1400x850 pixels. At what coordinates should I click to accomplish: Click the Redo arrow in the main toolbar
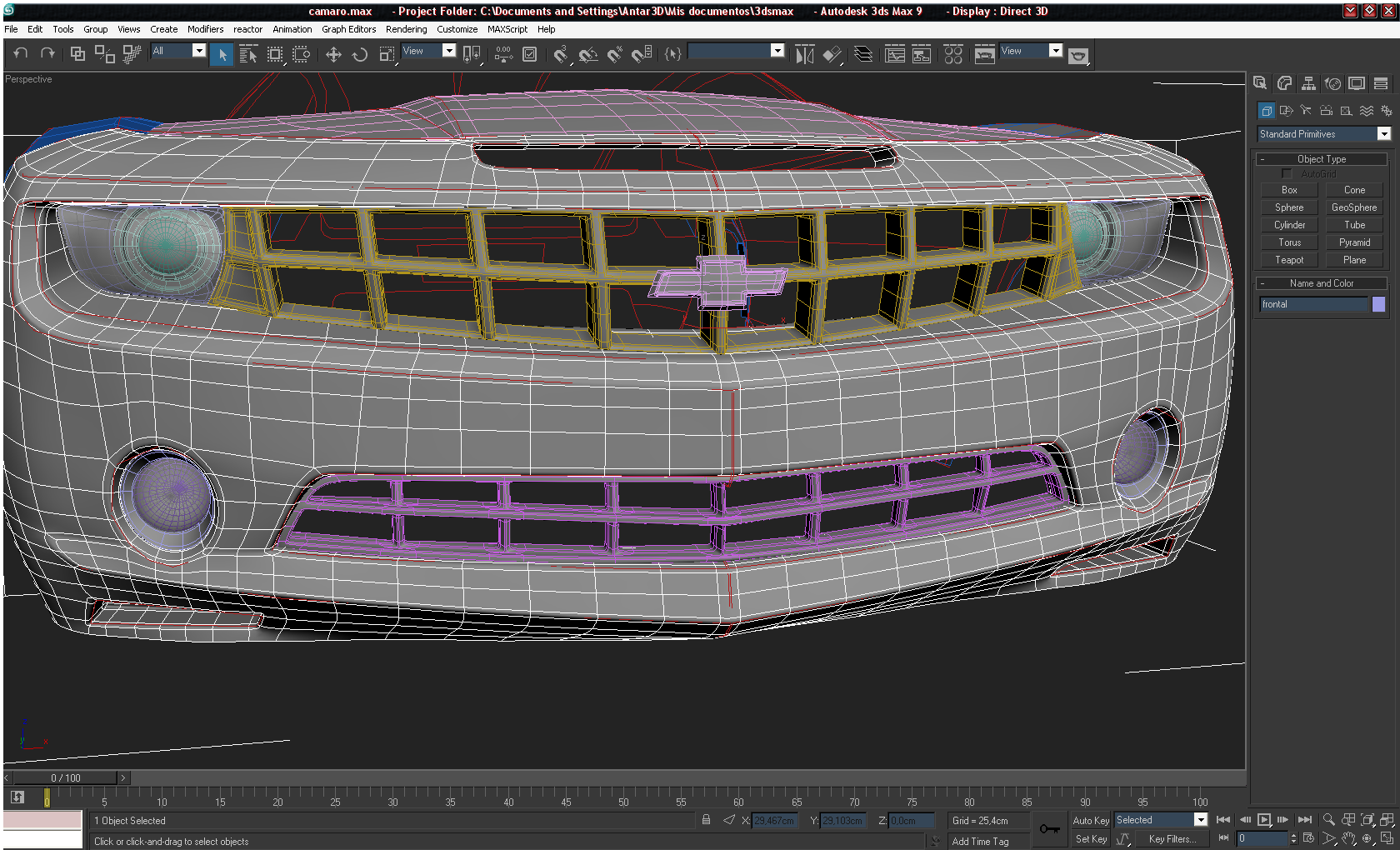47,53
